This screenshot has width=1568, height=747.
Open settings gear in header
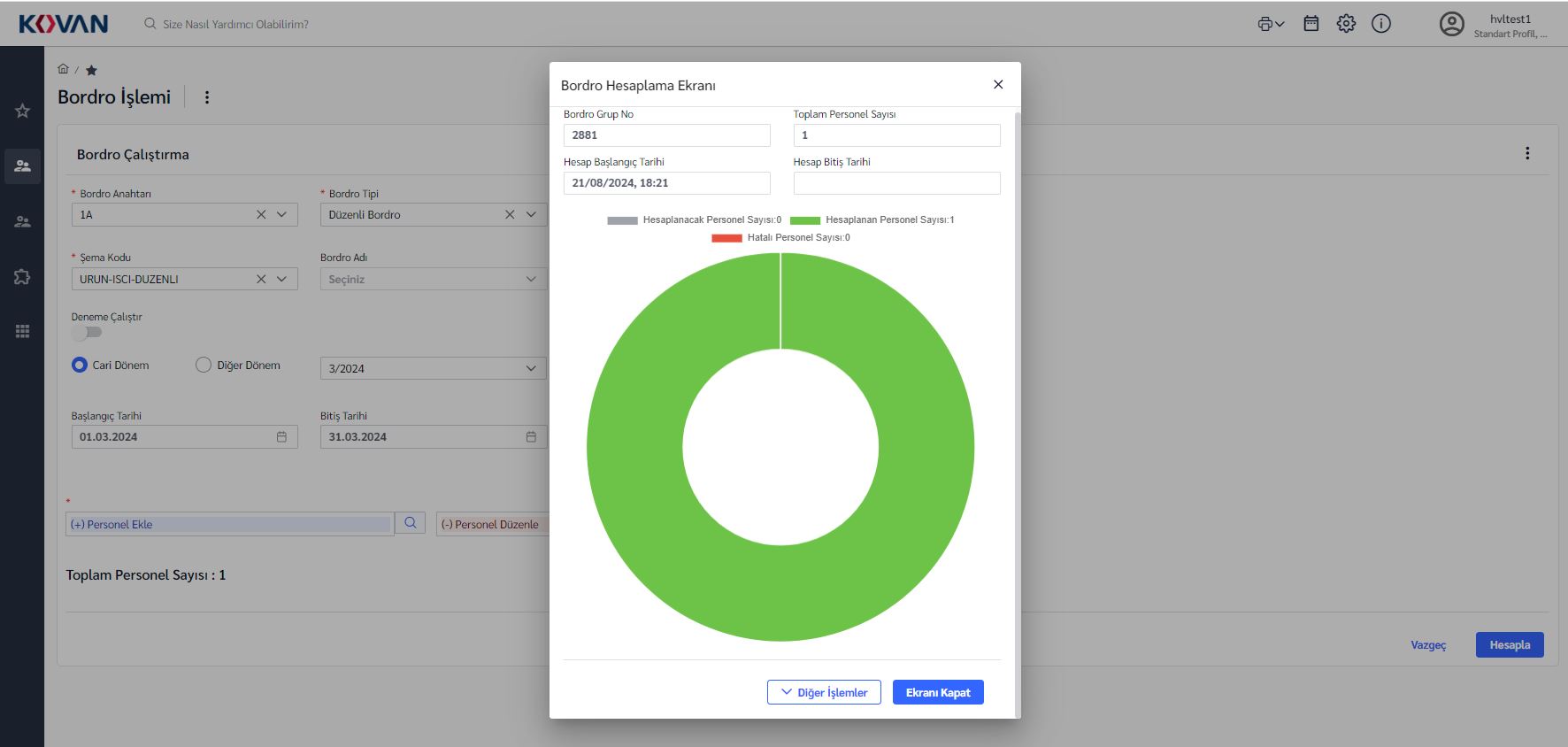tap(1346, 24)
